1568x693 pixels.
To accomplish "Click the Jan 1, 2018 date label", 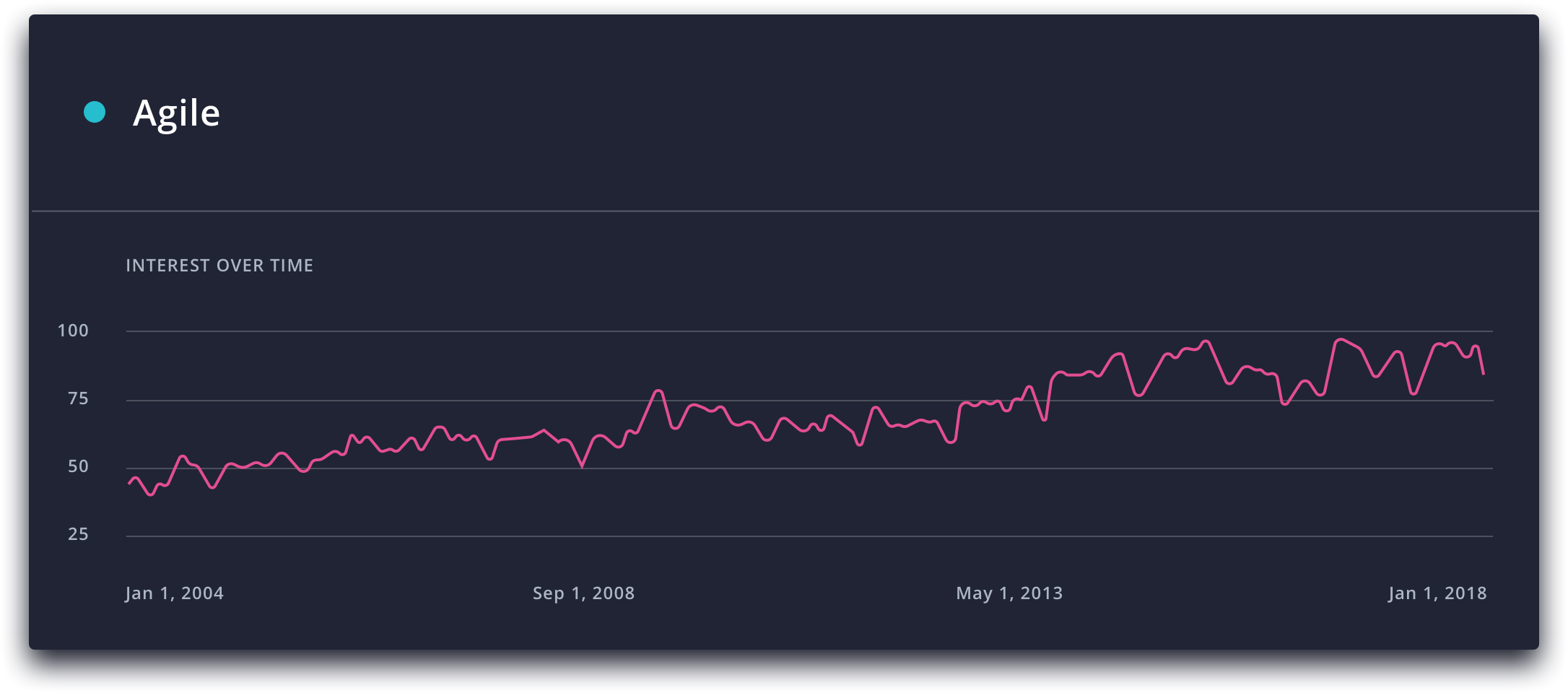I will pos(1437,593).
